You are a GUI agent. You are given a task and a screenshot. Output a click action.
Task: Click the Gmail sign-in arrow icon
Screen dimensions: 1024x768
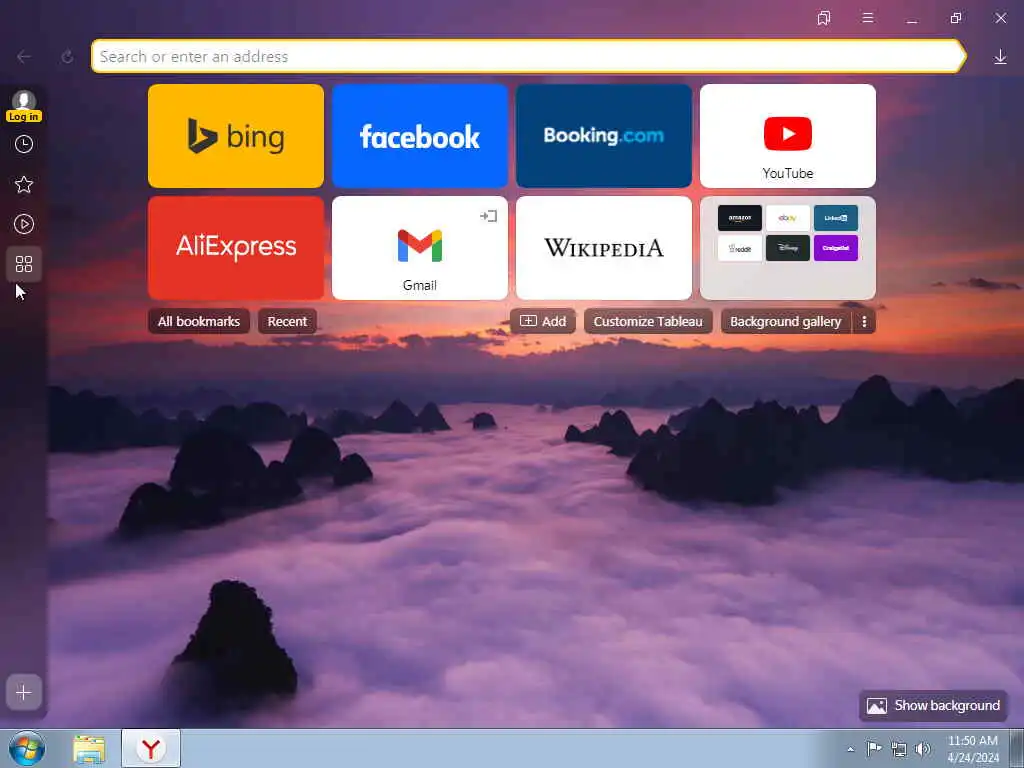tap(488, 216)
